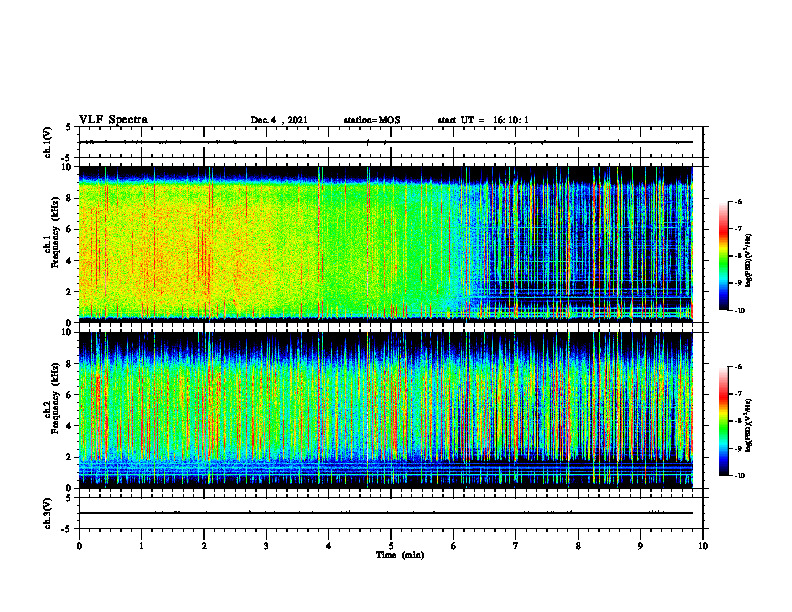Click time axis tick label "10"

(x=703, y=546)
